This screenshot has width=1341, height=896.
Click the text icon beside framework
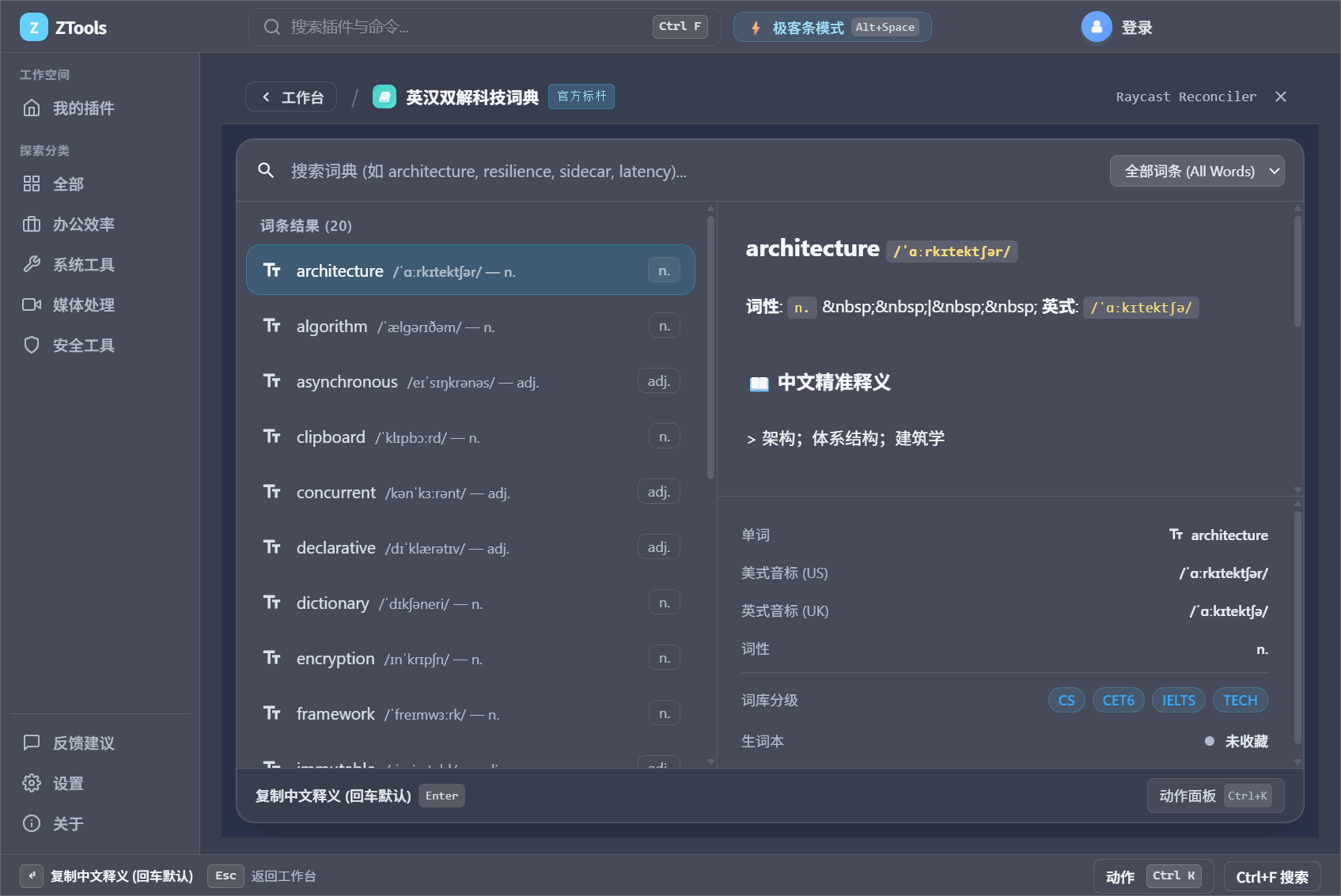coord(272,713)
